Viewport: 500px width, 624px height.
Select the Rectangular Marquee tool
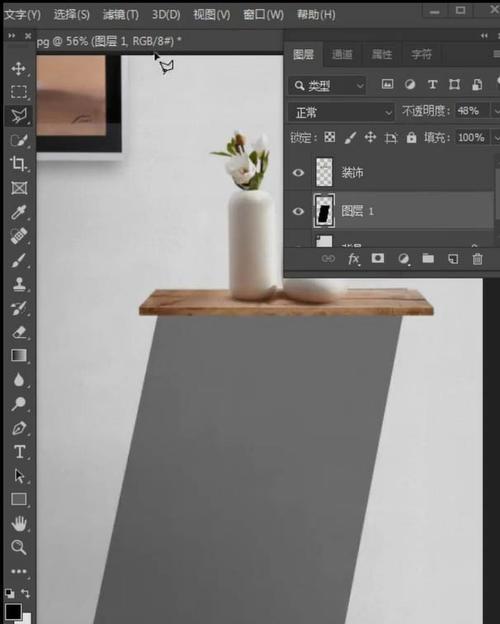tap(18, 92)
